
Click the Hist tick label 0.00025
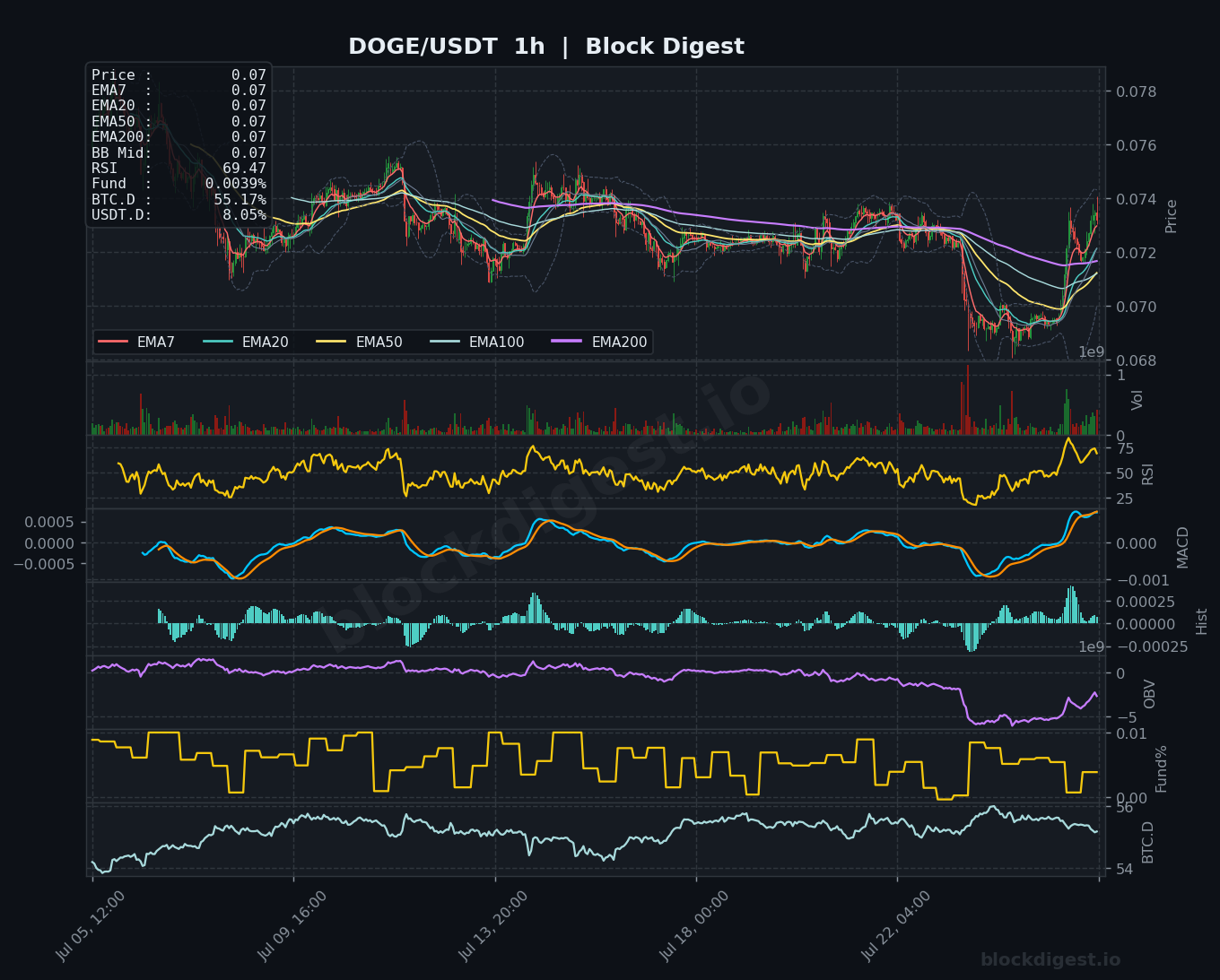pyautogui.click(x=1146, y=602)
